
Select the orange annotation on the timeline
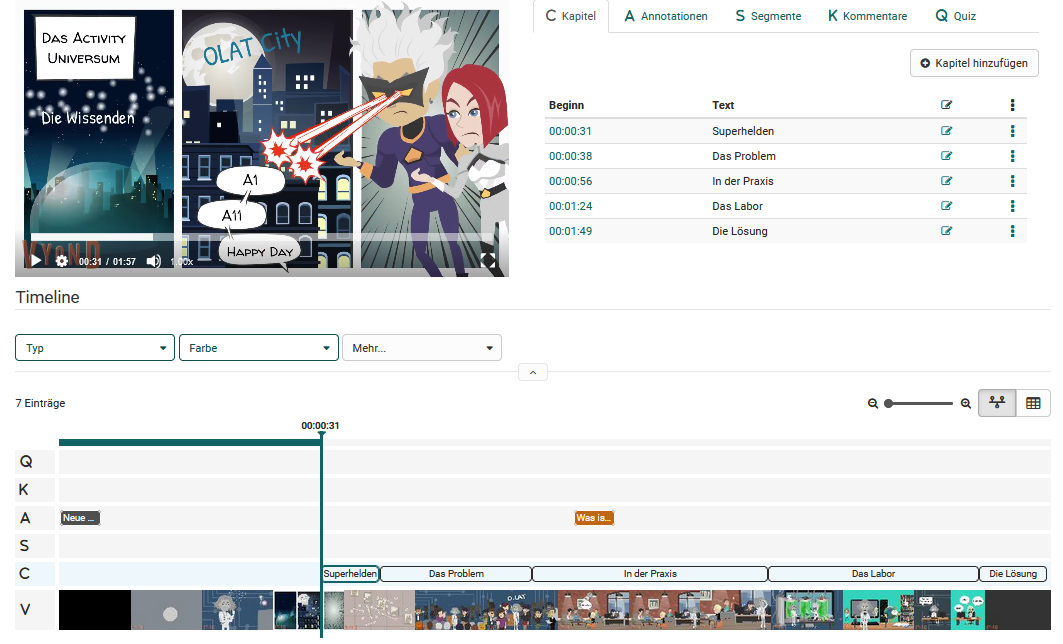tap(594, 518)
